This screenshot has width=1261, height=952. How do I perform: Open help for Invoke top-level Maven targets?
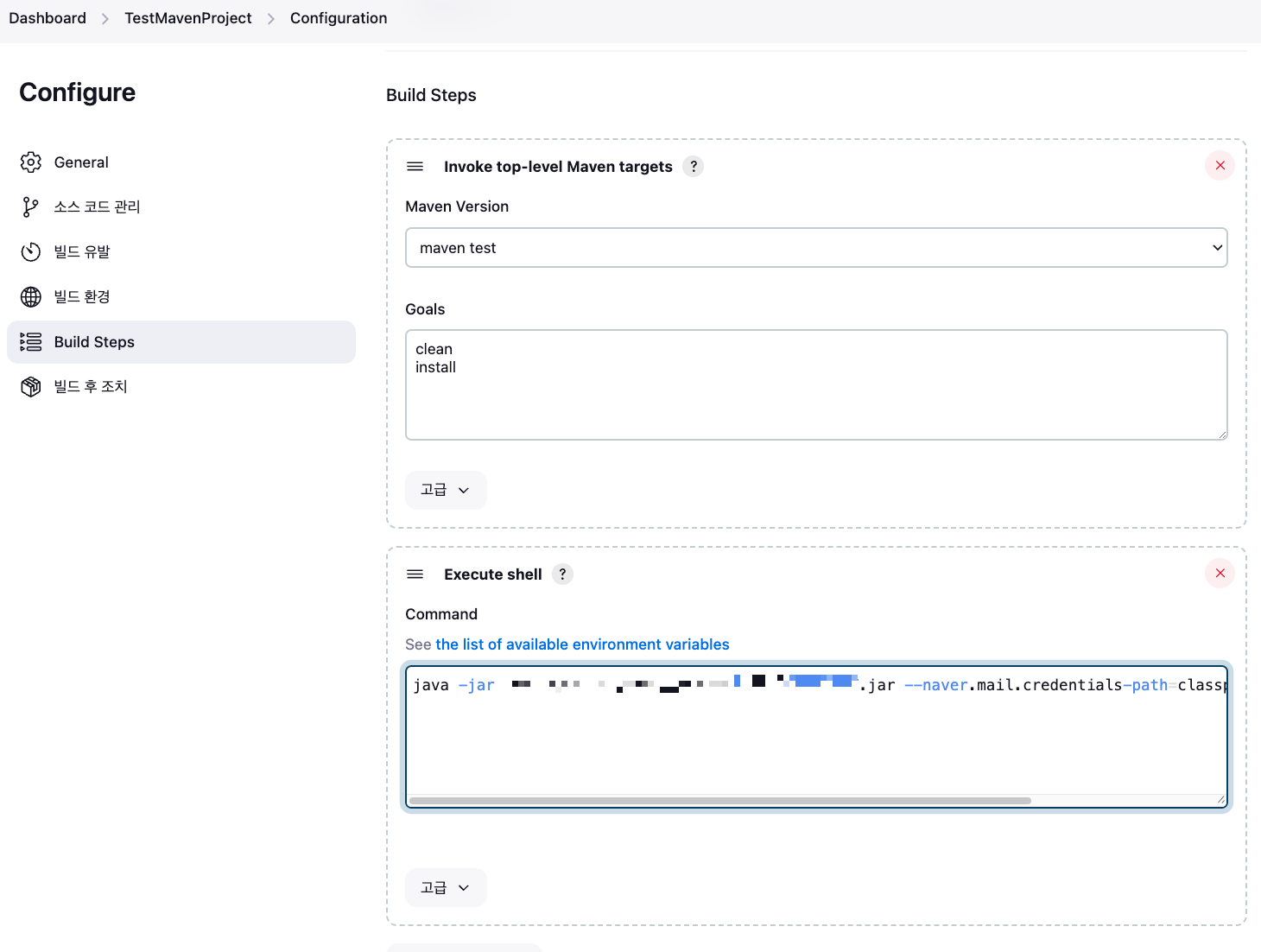click(x=694, y=167)
